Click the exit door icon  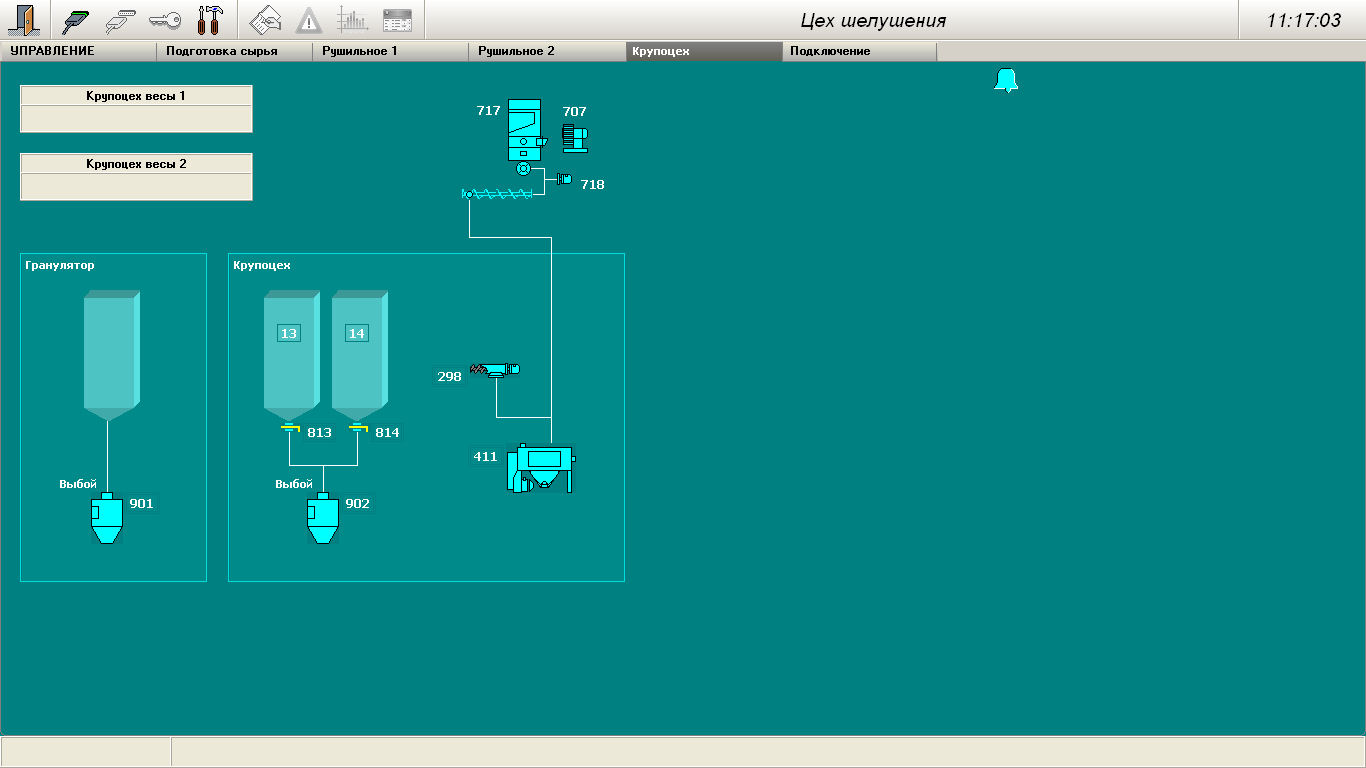[x=22, y=20]
